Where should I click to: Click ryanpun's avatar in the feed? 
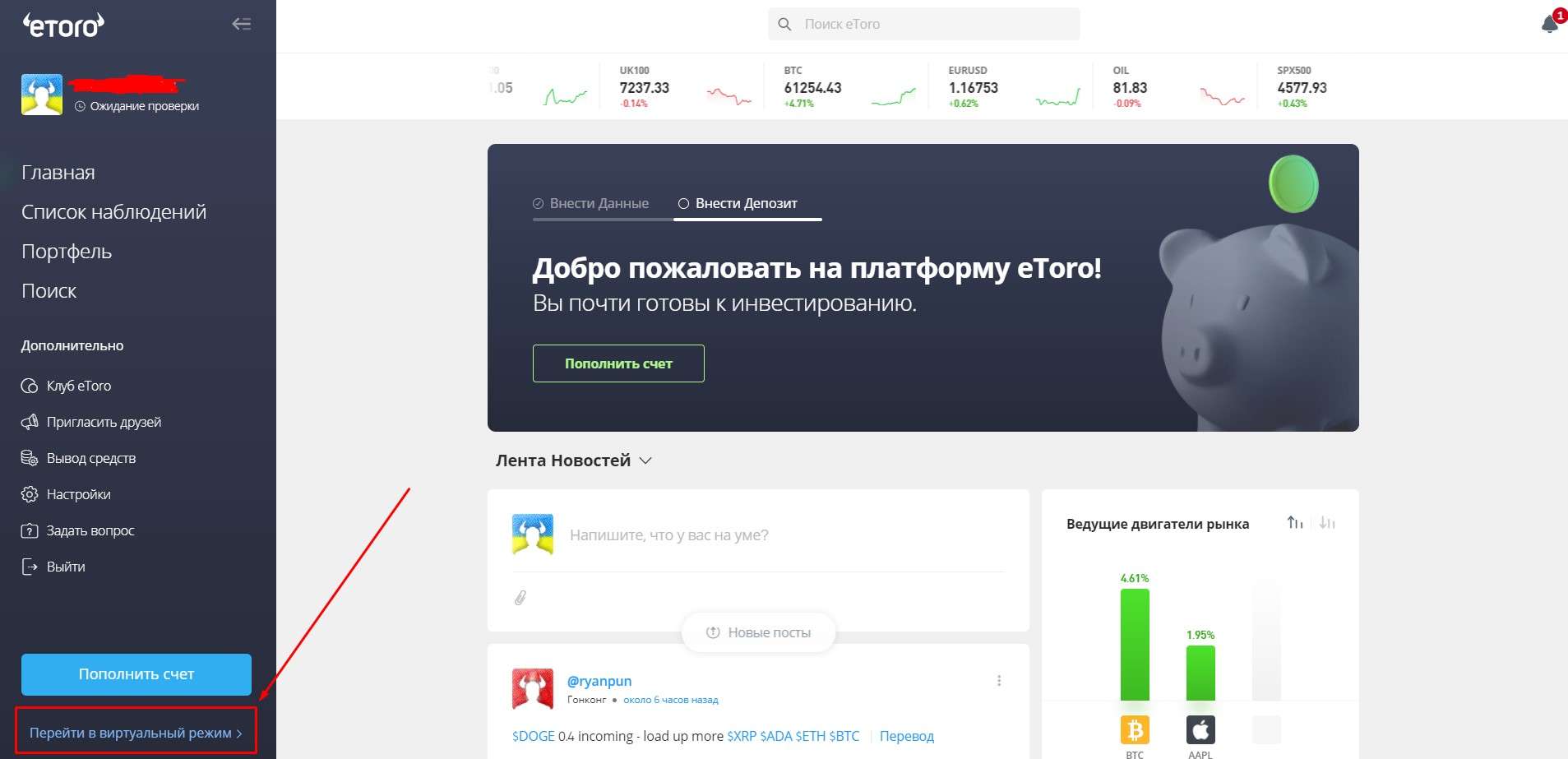(x=533, y=689)
